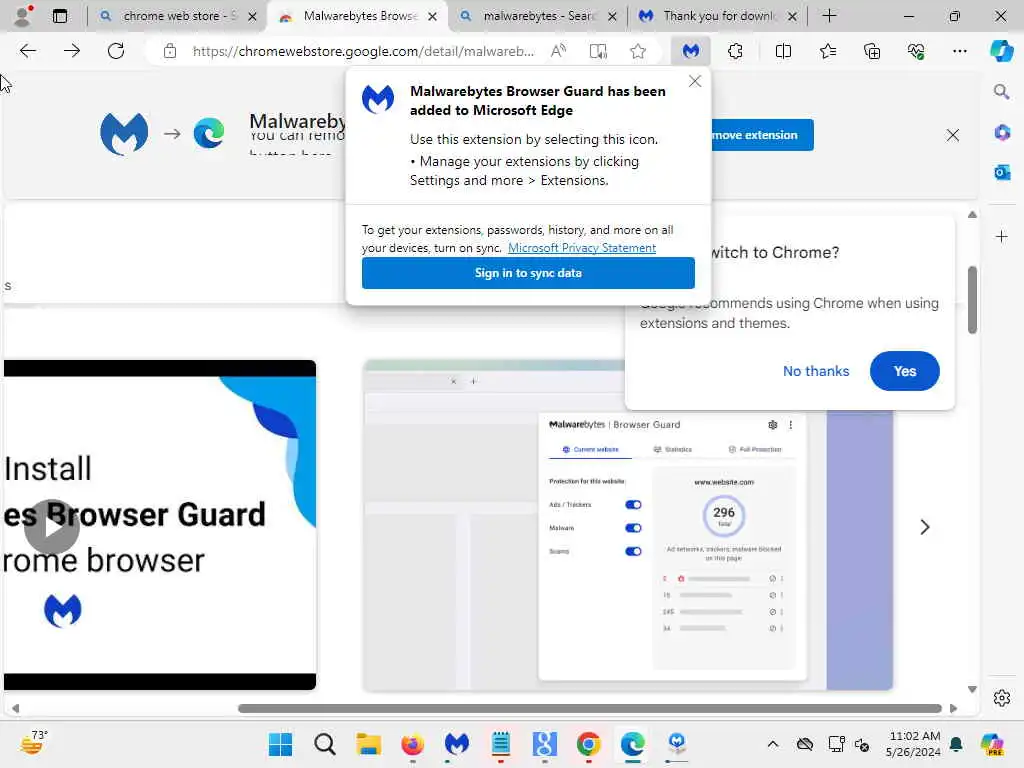
Task: Close the chrome web store tab
Action: 252,16
